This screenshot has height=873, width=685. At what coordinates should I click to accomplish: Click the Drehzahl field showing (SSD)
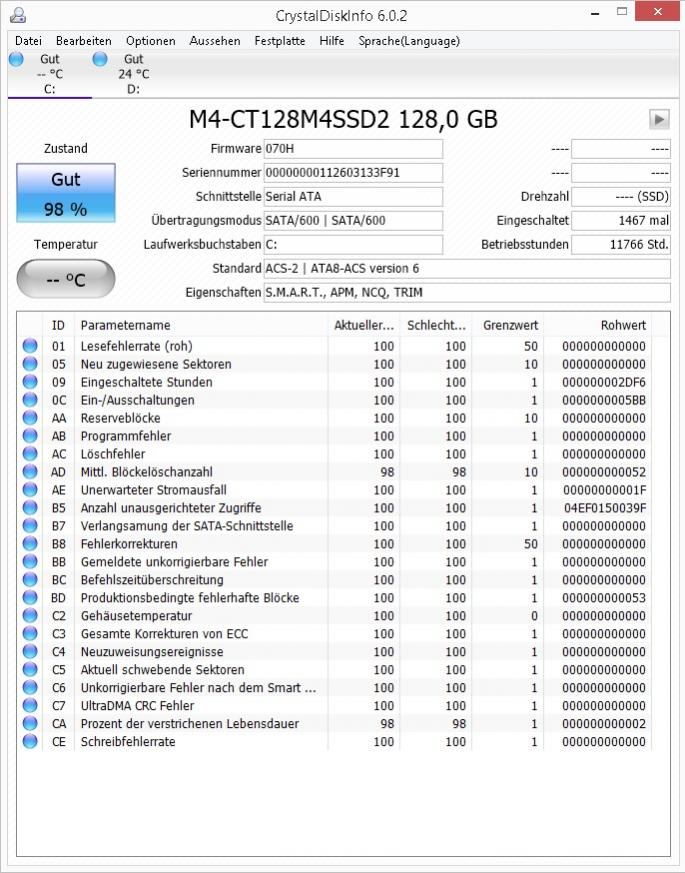coord(621,197)
